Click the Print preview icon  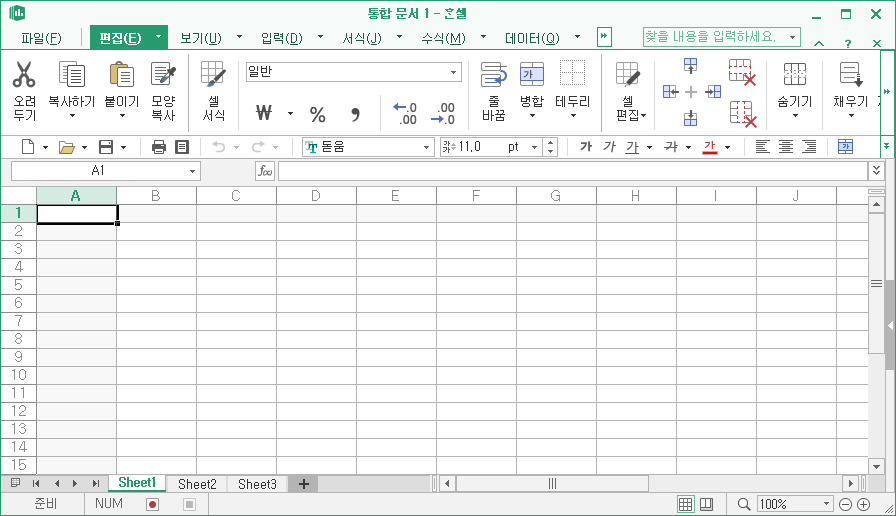182,147
